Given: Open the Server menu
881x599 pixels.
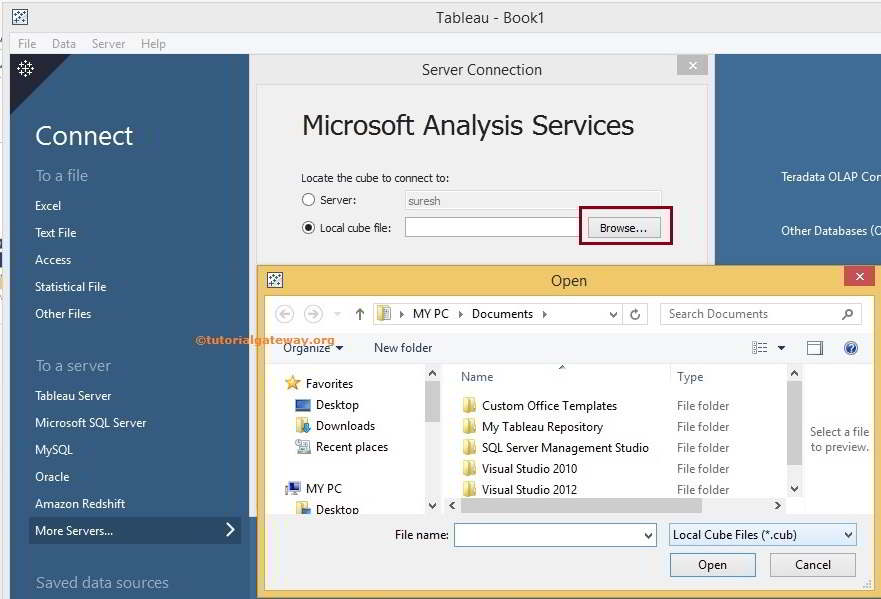Looking at the screenshot, I should 108,44.
